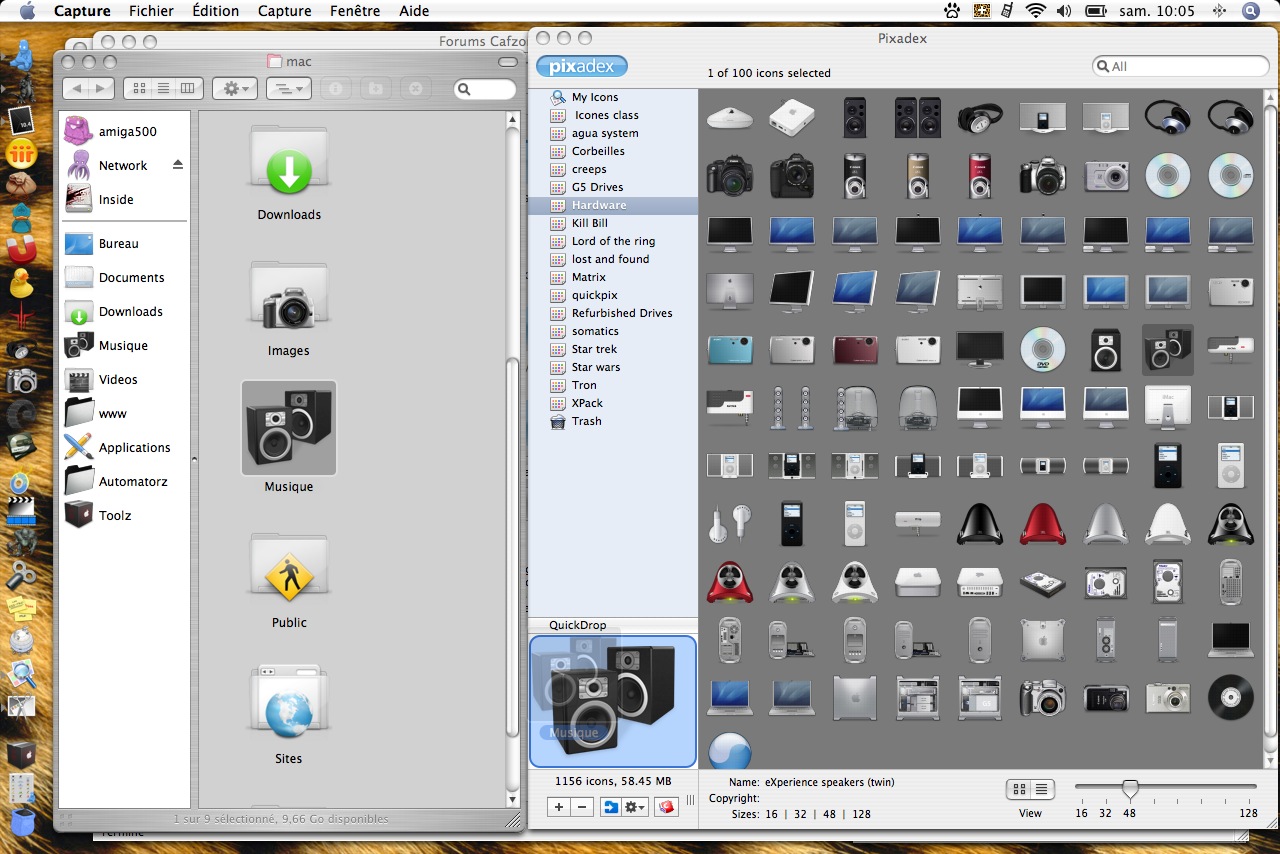Click the pixadex logo button
Viewport: 1280px width, 854px height.
(582, 67)
